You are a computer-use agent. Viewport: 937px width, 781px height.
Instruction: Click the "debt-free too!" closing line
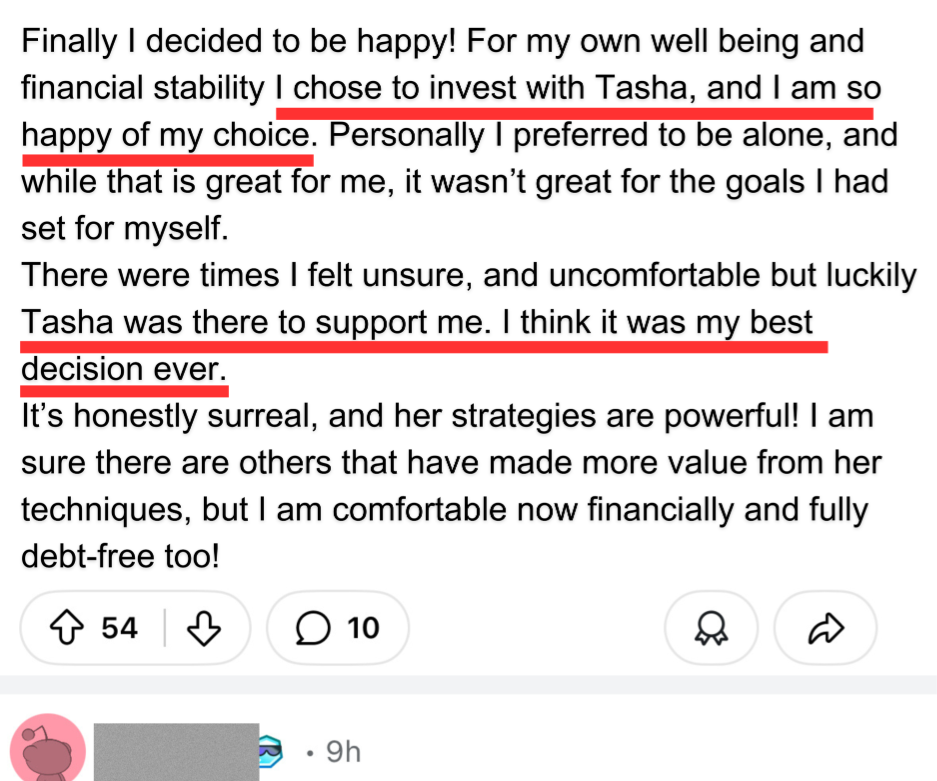[x=120, y=556]
